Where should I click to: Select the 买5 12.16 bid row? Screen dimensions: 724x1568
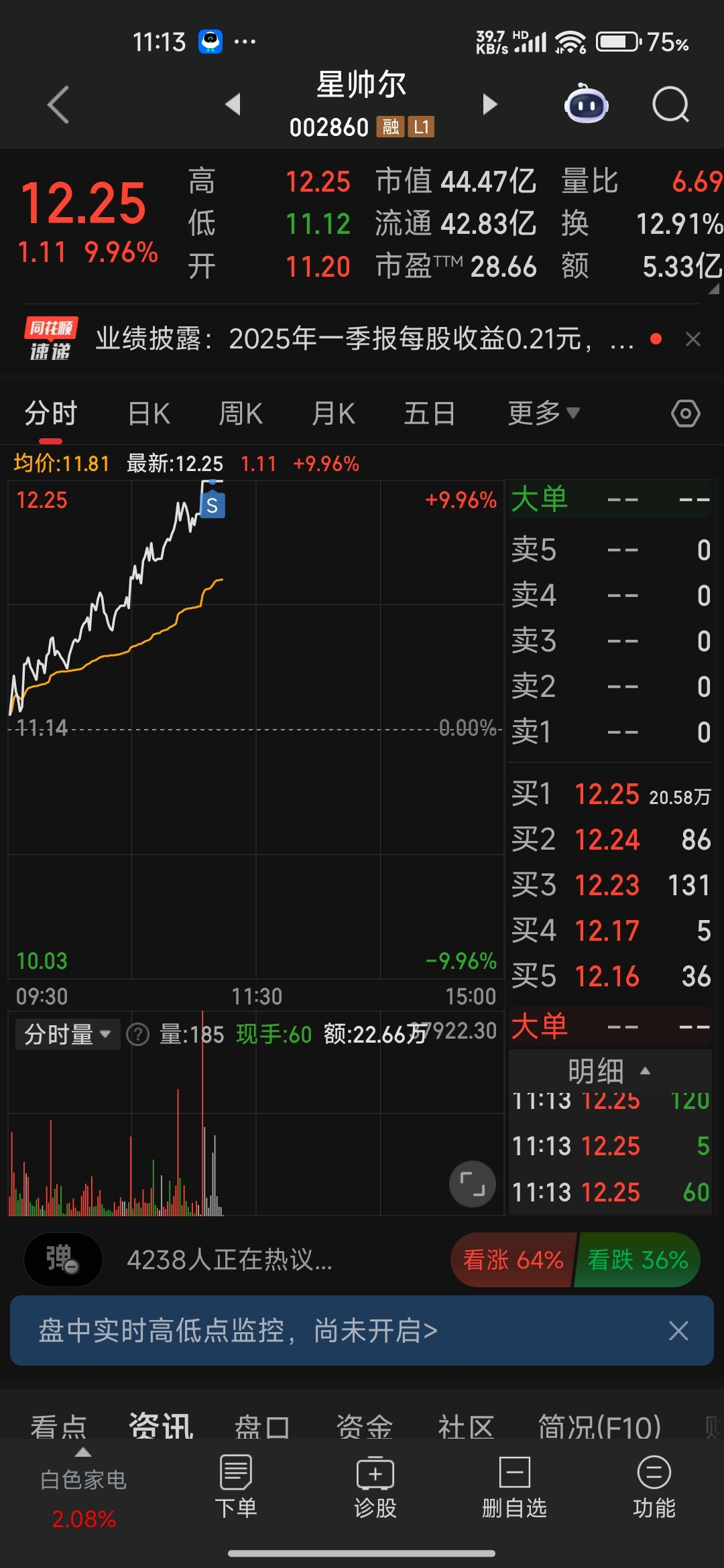coord(611,976)
